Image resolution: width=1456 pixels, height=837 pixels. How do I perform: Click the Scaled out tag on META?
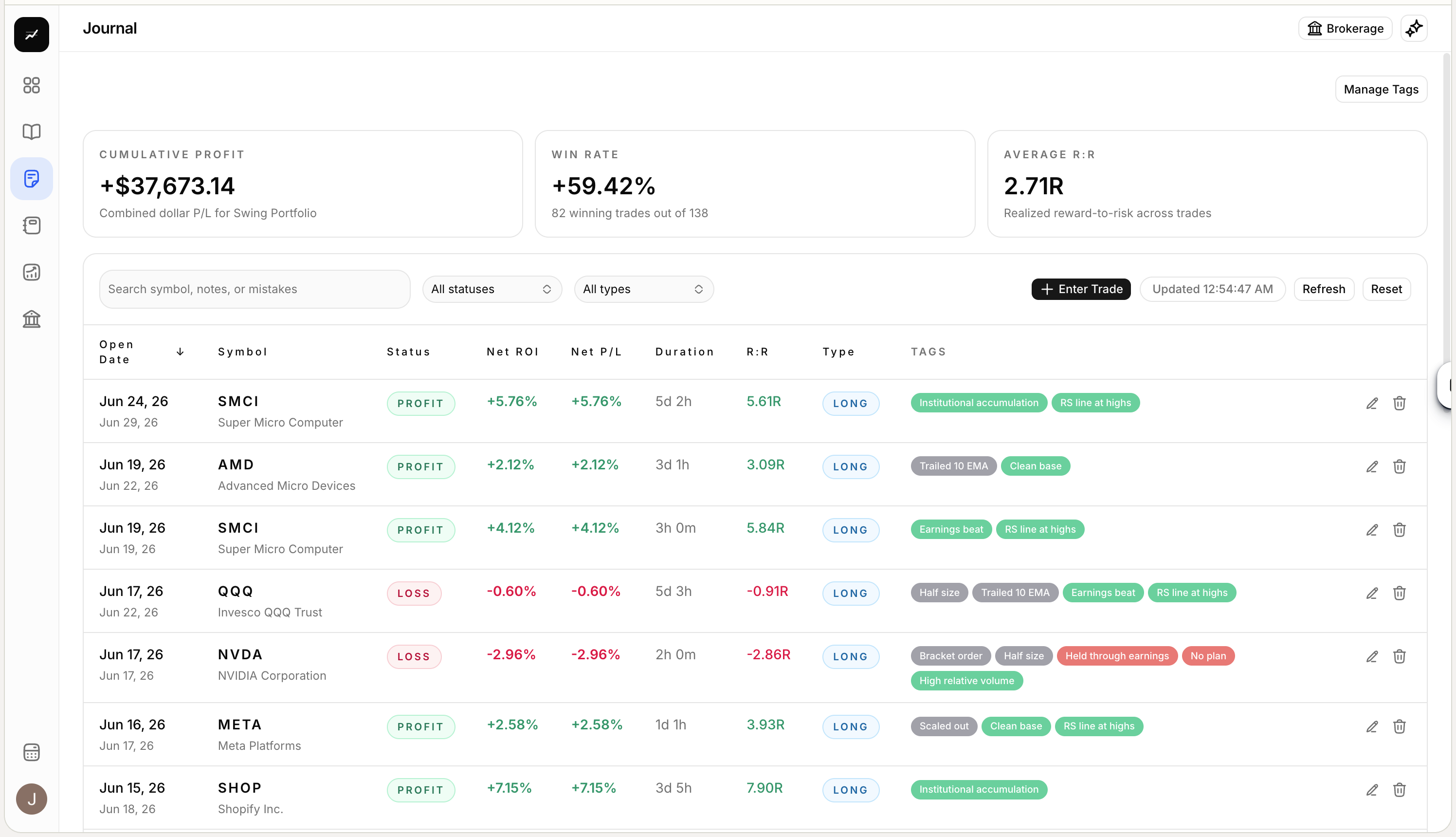944,726
